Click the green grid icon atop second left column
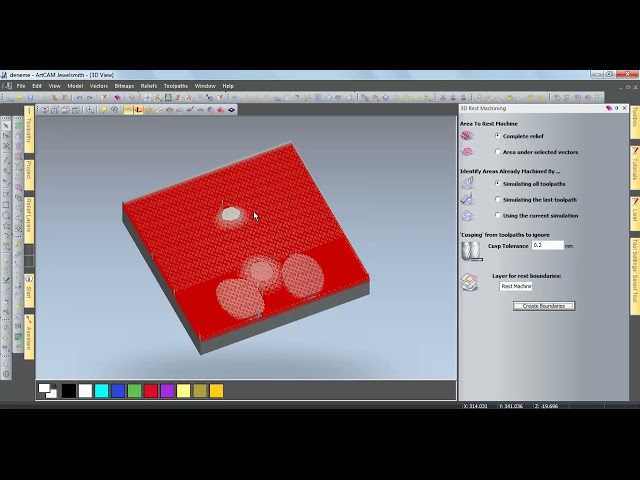The width and height of the screenshot is (640, 480). 18,126
